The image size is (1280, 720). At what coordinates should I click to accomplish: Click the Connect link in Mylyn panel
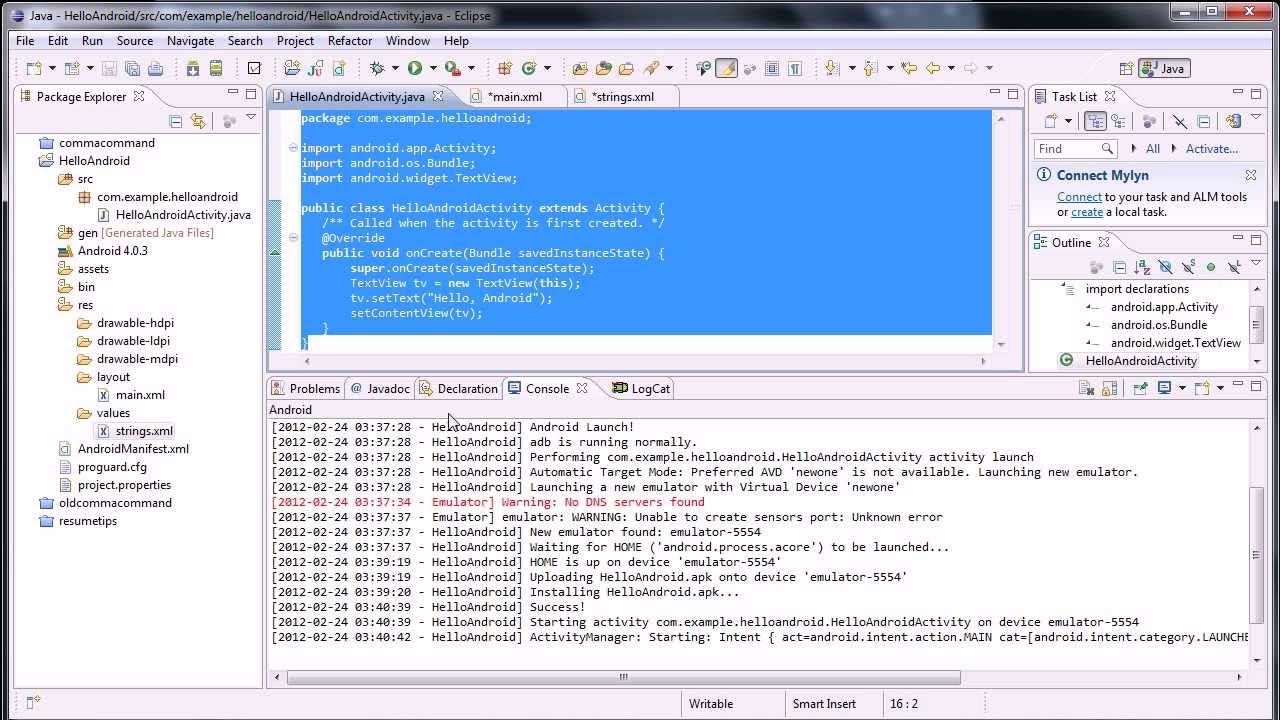(x=1079, y=197)
